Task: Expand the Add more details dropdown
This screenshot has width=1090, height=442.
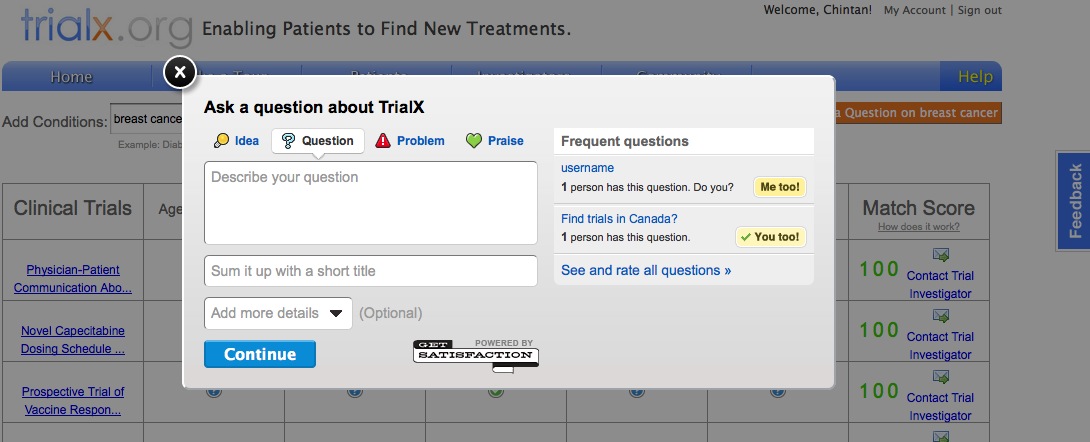Action: (278, 313)
